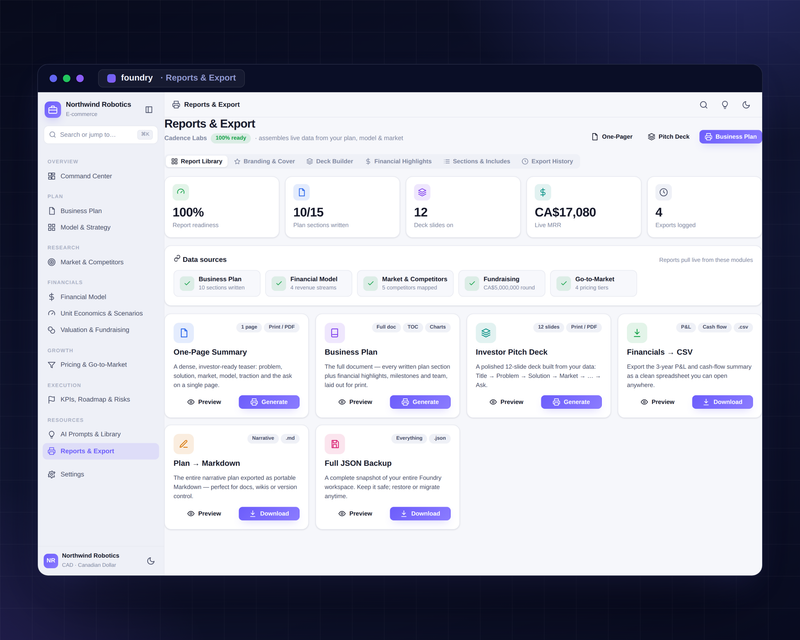Click the lightbulb tips icon
Screen dimensions: 800x640
click(724, 105)
